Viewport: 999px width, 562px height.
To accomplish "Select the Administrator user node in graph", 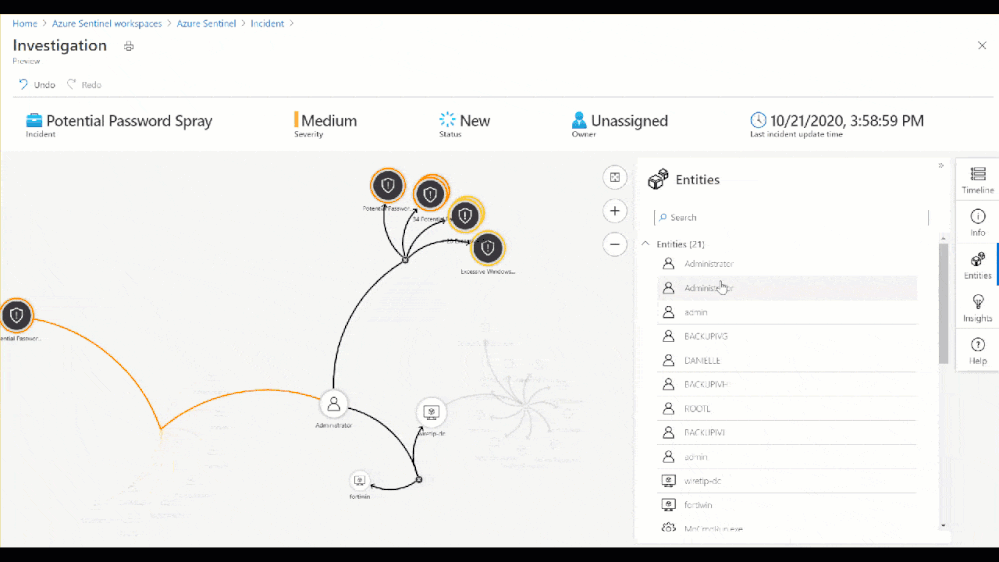I will coord(333,404).
